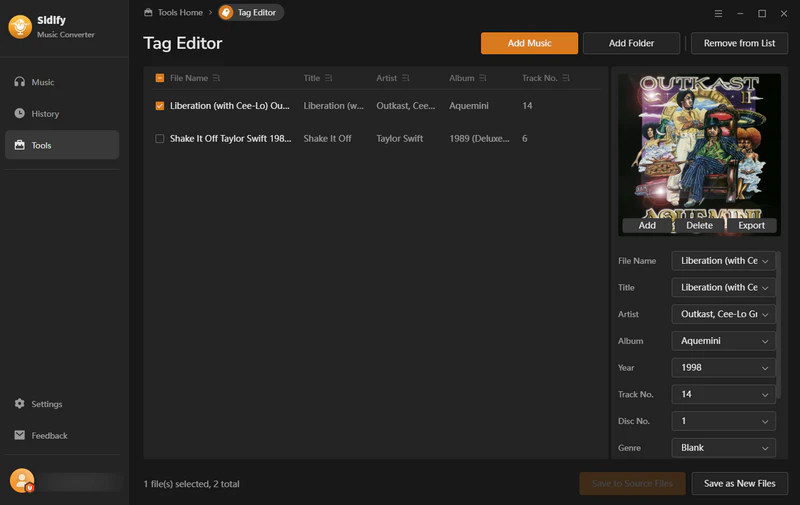Click the Tag Editor page heading
The width and height of the screenshot is (800, 505).
click(x=183, y=43)
